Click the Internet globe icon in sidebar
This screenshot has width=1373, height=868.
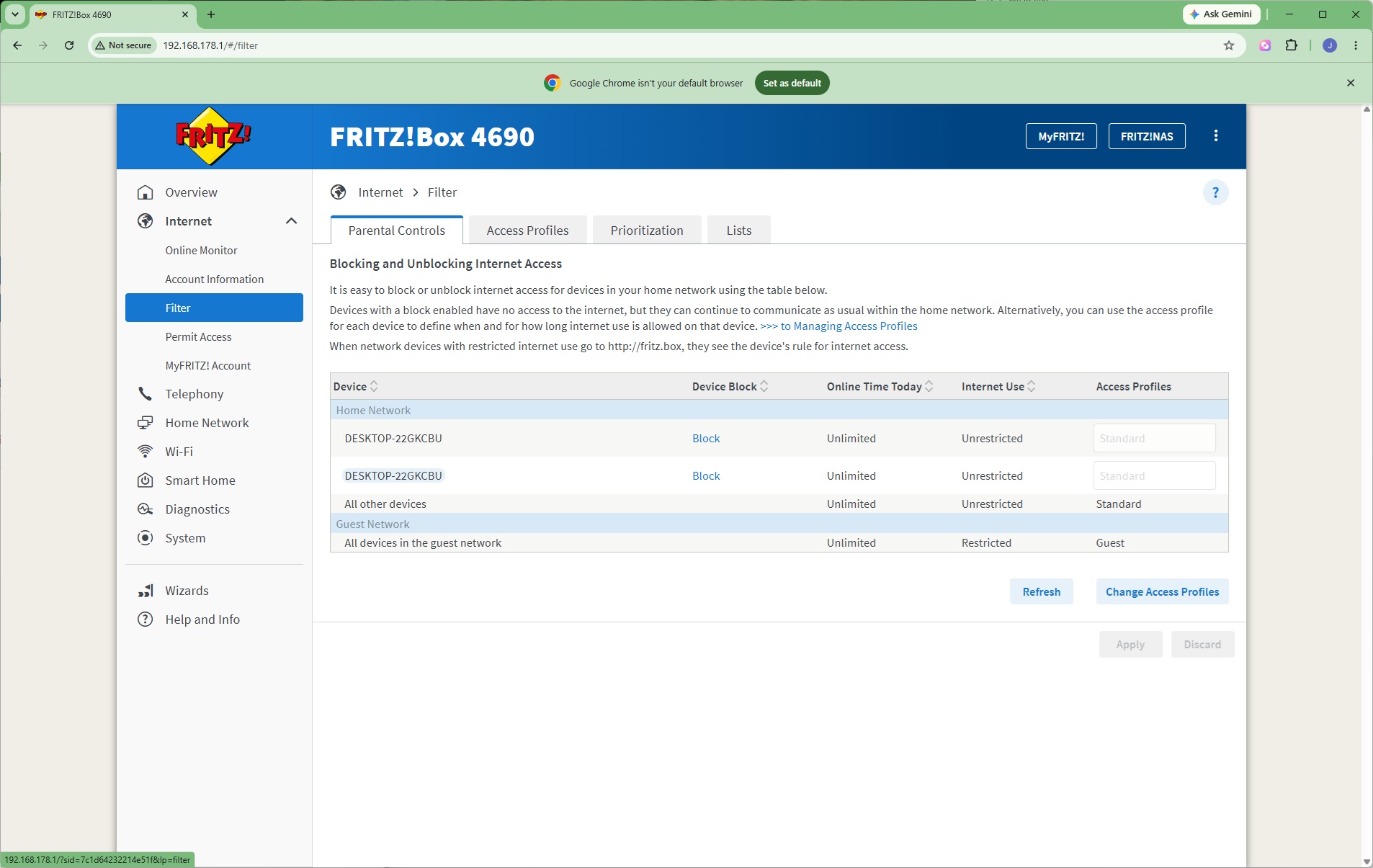pos(146,221)
